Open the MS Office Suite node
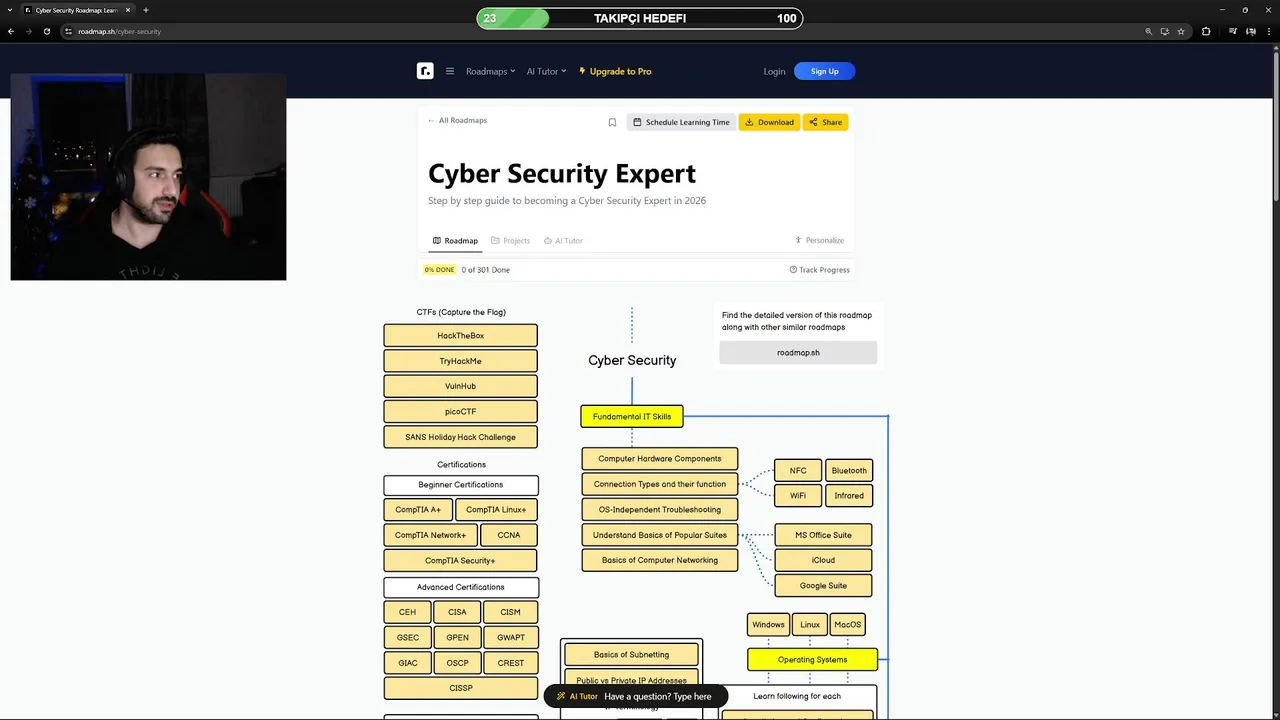 pos(823,535)
